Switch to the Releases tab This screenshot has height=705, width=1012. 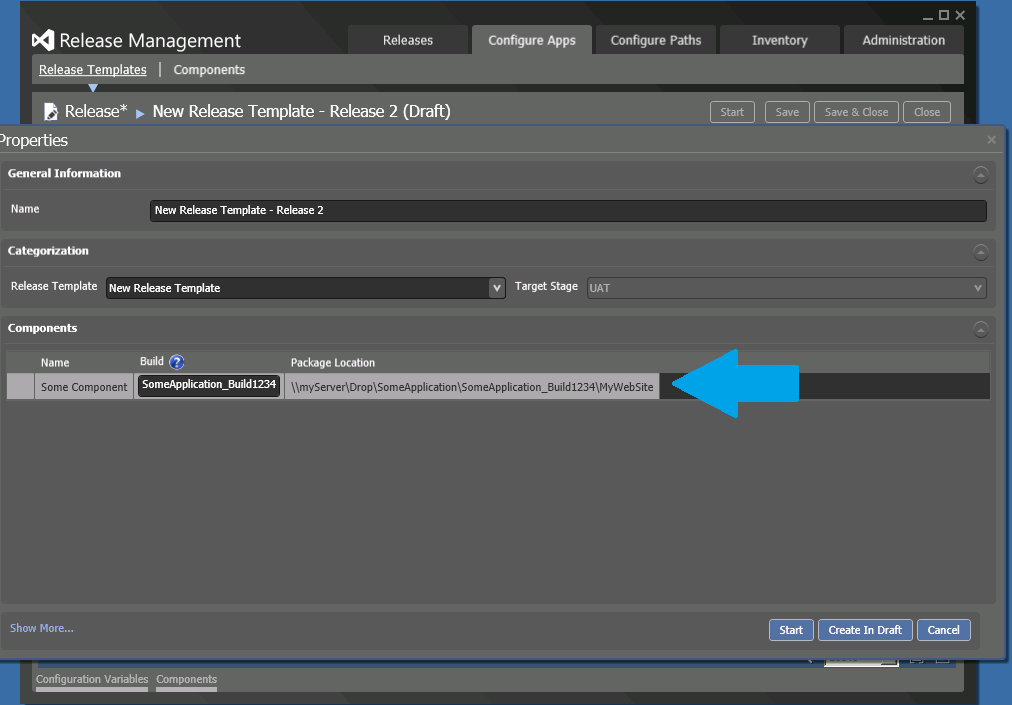tap(408, 40)
